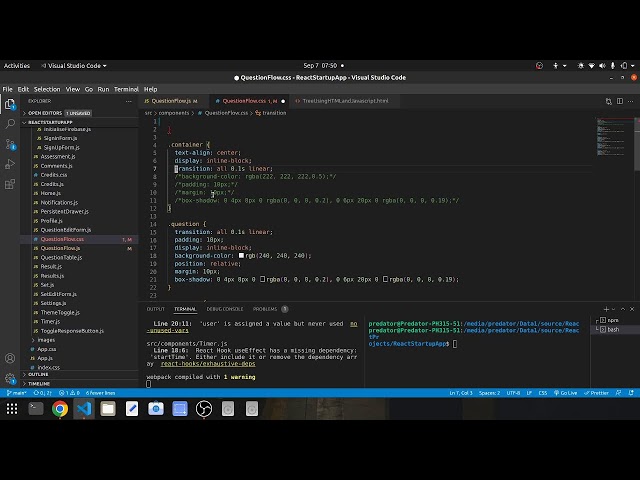Switch to the QuestionFlow.js editor tab
Screen dimensions: 640x480
click(x=171, y=101)
